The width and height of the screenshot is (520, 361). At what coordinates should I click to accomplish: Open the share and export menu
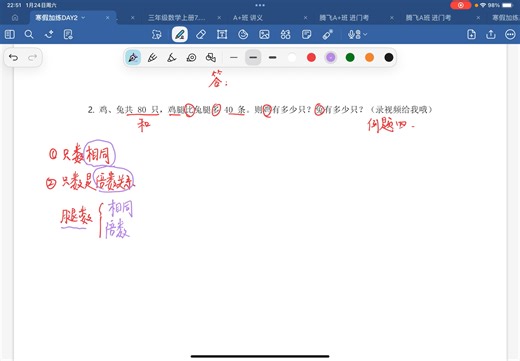pos(491,34)
